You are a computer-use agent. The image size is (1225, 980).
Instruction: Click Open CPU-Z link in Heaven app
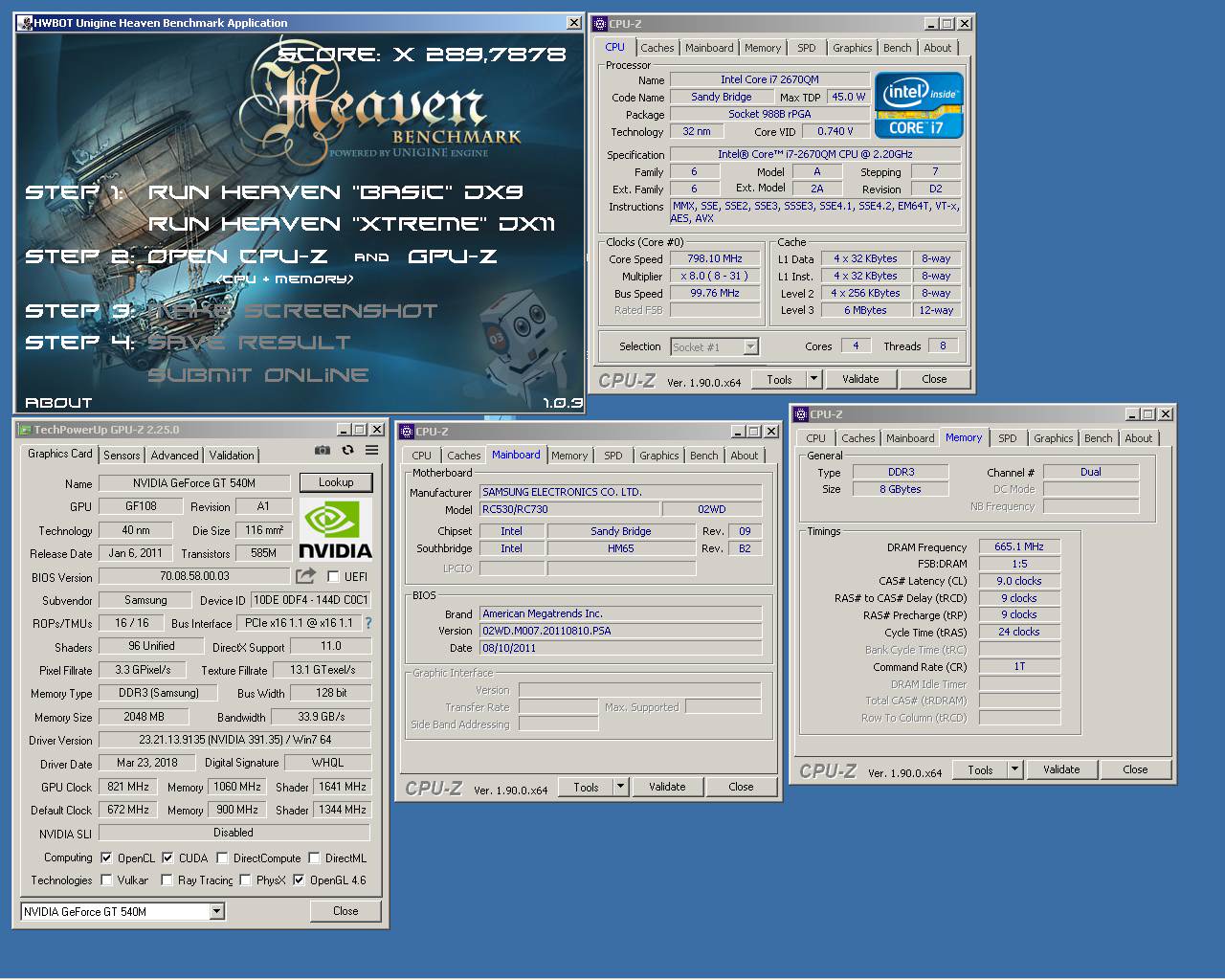237,256
